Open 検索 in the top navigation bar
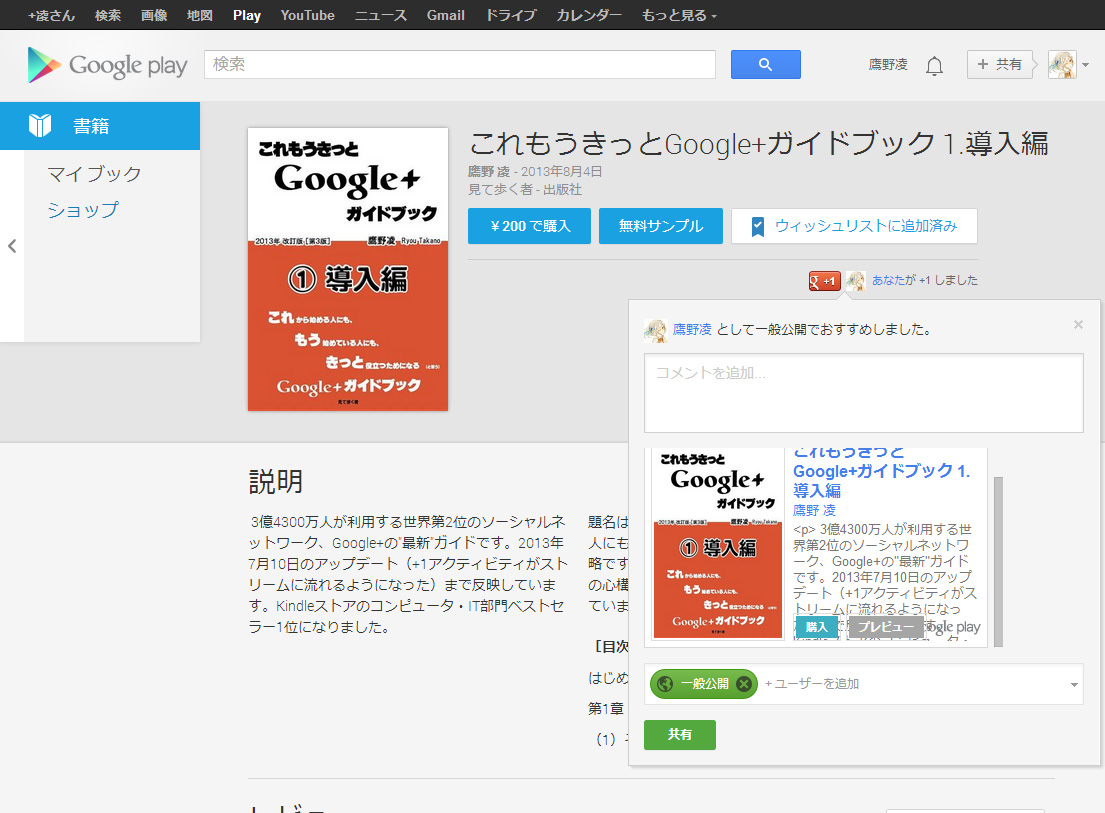The height and width of the screenshot is (813, 1105). (x=108, y=15)
